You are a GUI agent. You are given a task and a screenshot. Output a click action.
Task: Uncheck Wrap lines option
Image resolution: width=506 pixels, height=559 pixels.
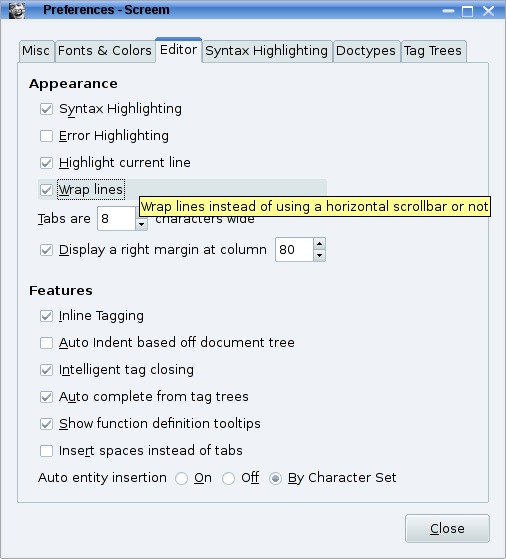click(x=46, y=190)
